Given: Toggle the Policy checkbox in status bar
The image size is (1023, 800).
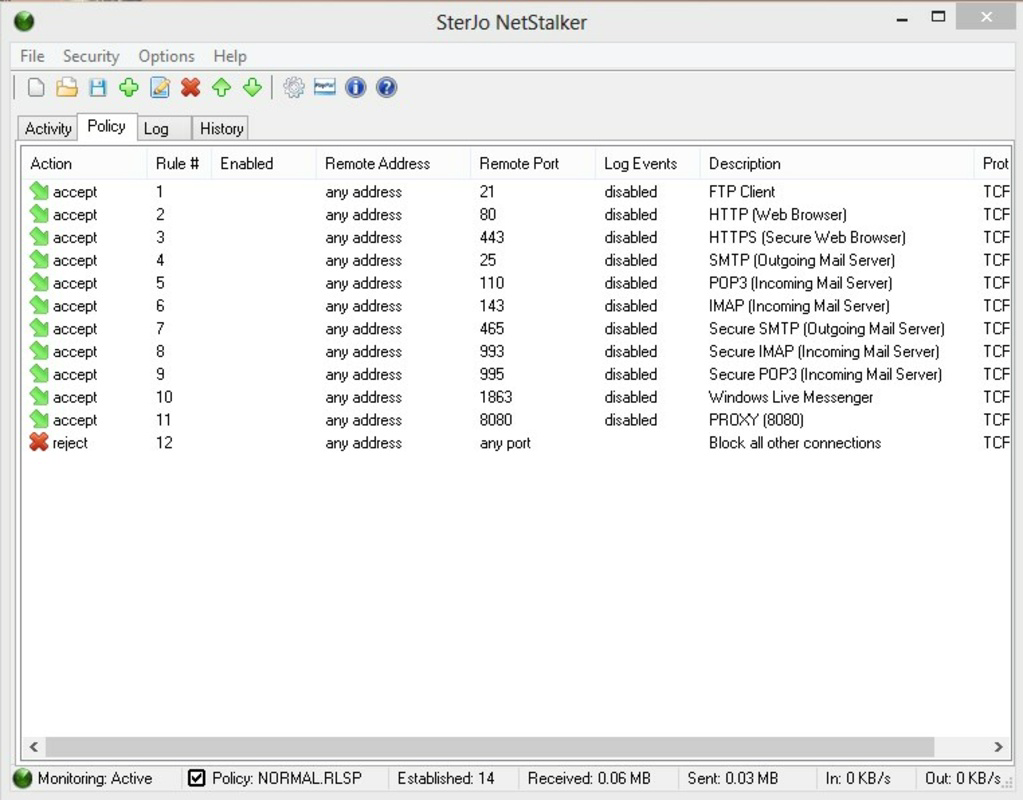Looking at the screenshot, I should click(196, 778).
